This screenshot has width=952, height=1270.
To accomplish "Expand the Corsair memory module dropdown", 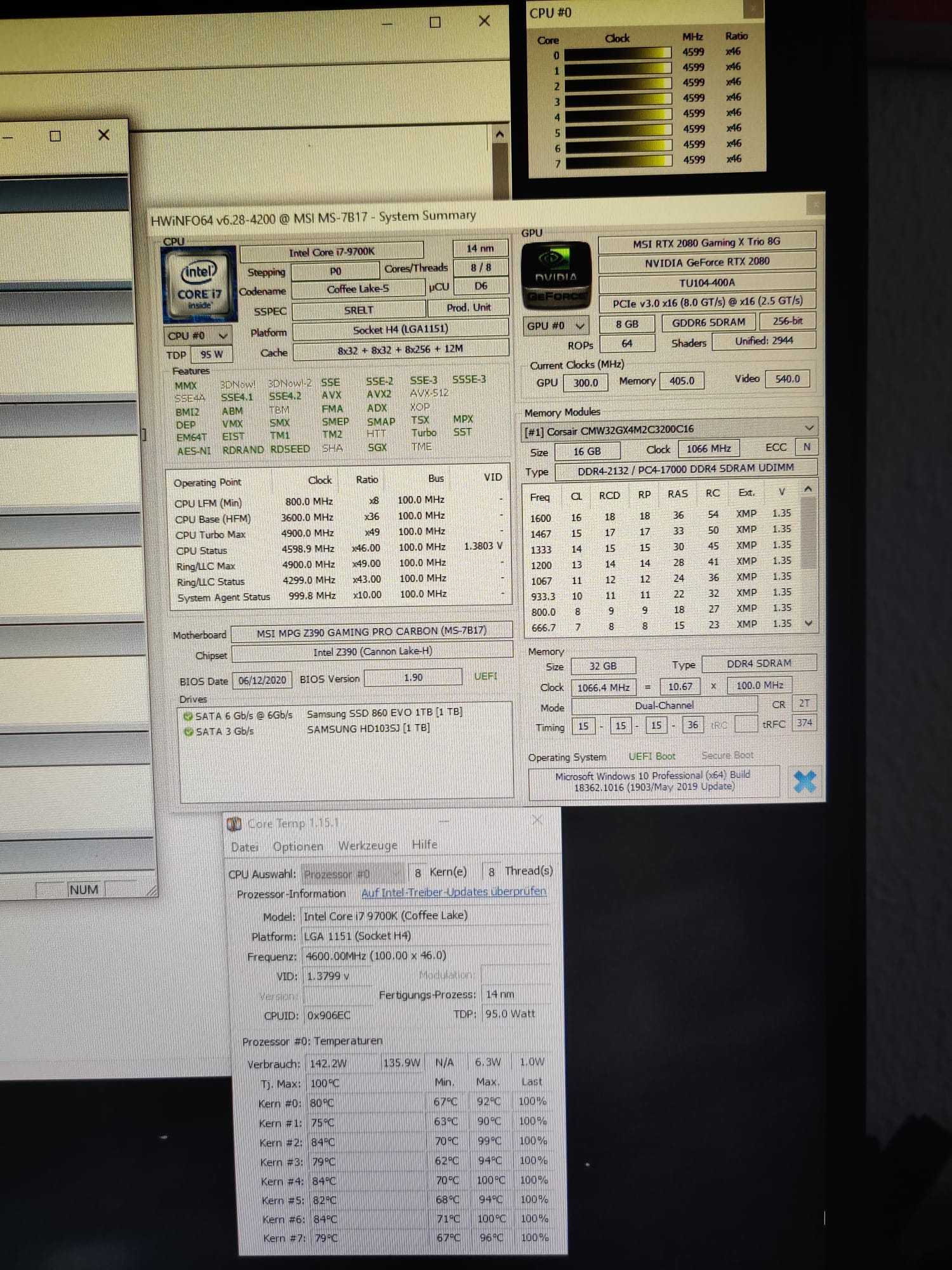I will click(x=809, y=427).
